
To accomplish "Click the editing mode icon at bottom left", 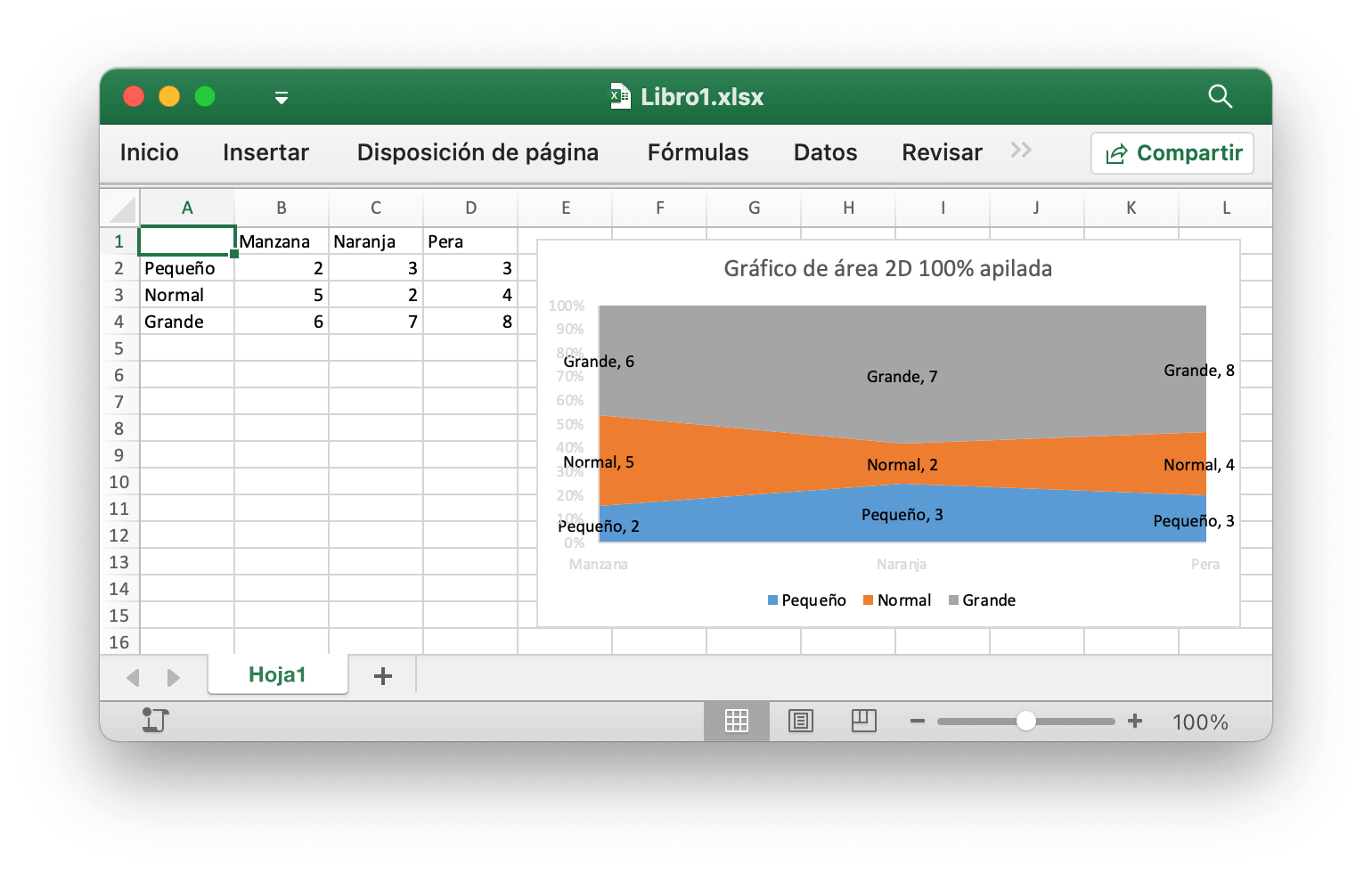I will (155, 721).
